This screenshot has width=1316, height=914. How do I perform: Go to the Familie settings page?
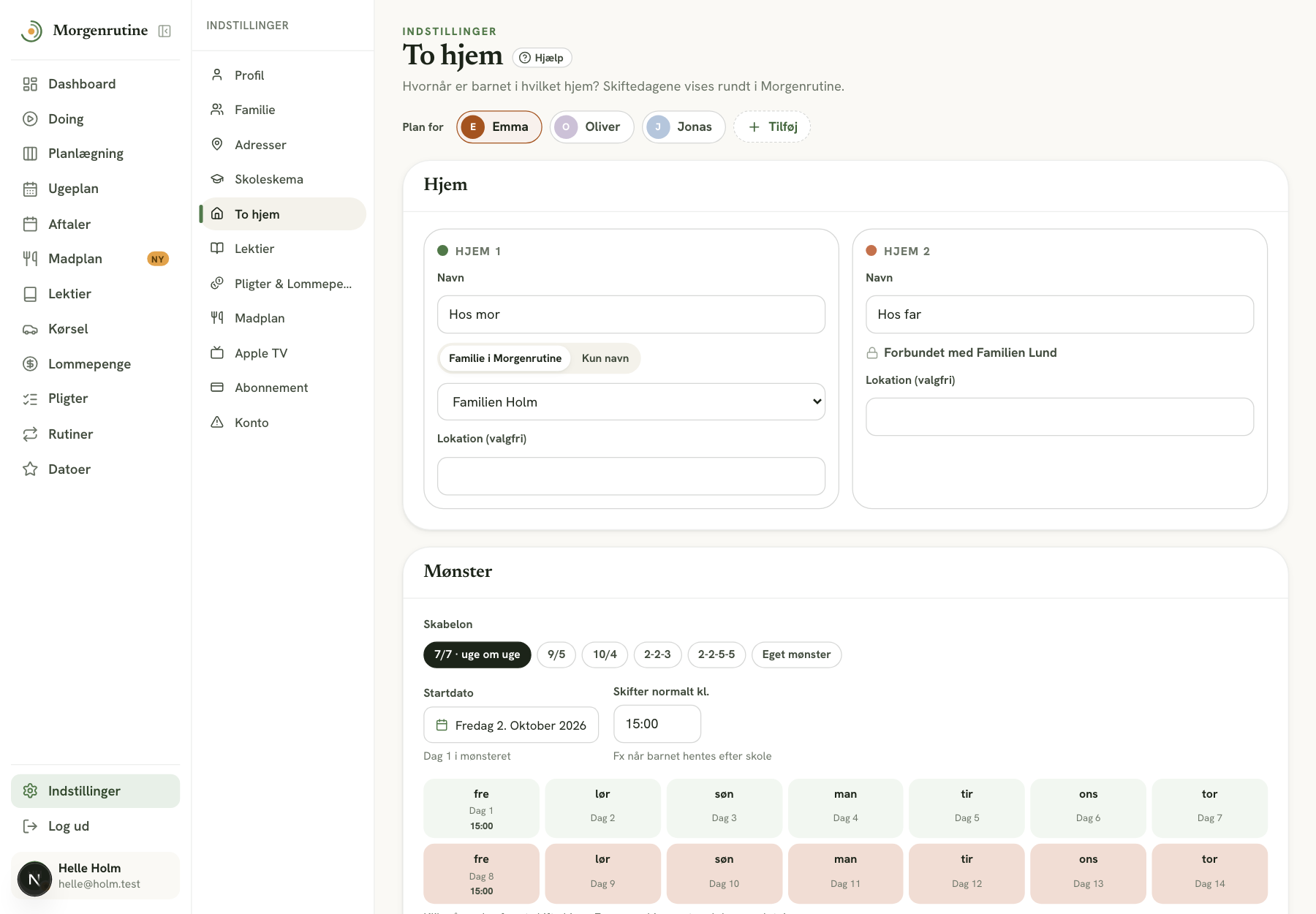point(283,110)
